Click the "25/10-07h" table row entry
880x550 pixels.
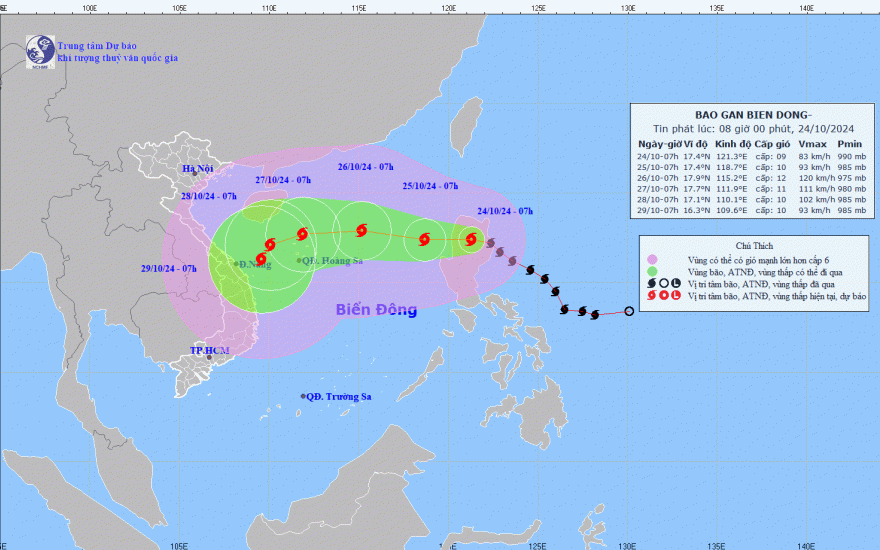(658, 167)
